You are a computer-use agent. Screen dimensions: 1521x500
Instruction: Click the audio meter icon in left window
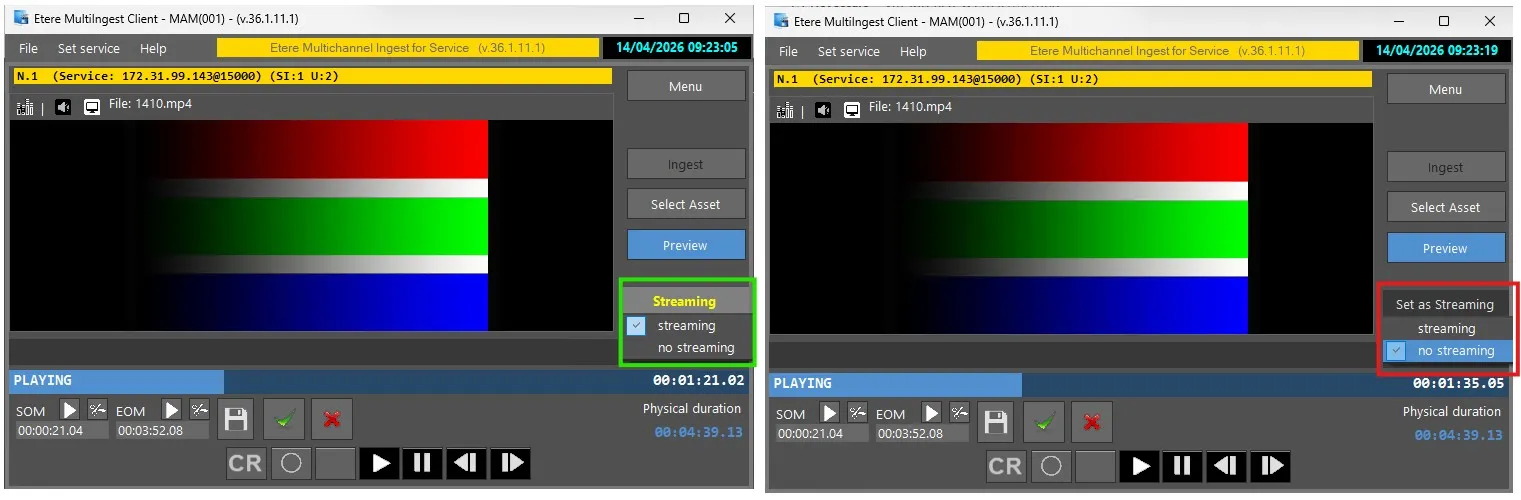pyautogui.click(x=26, y=107)
